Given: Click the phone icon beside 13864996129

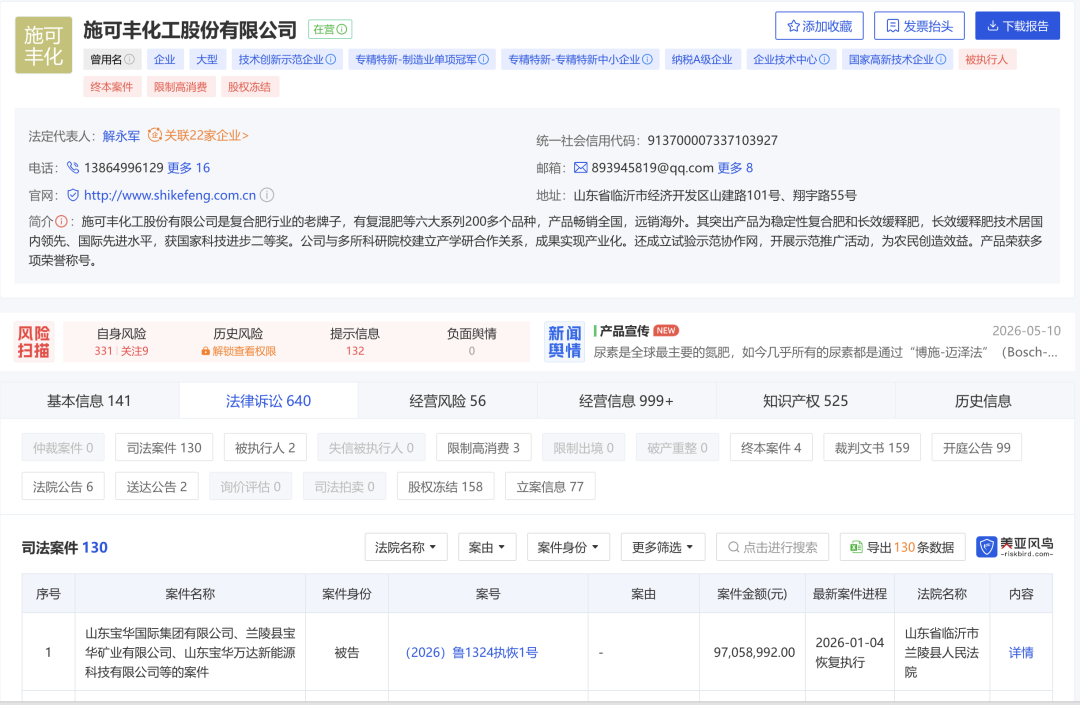Looking at the screenshot, I should [73, 167].
